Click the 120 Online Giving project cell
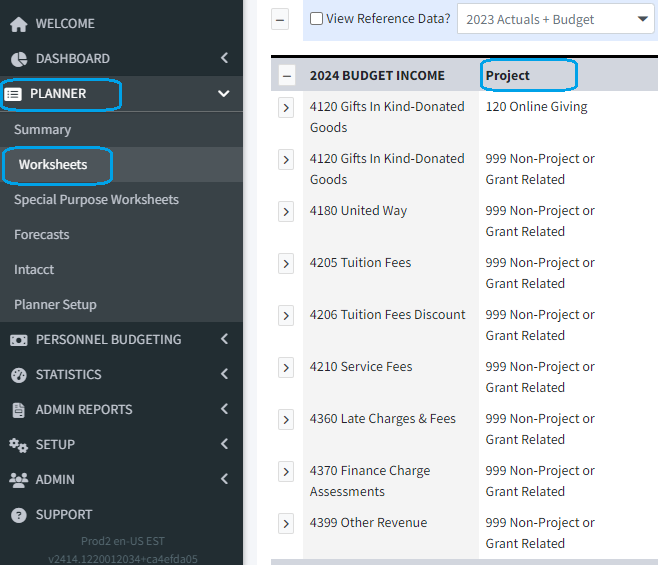 click(x=536, y=107)
